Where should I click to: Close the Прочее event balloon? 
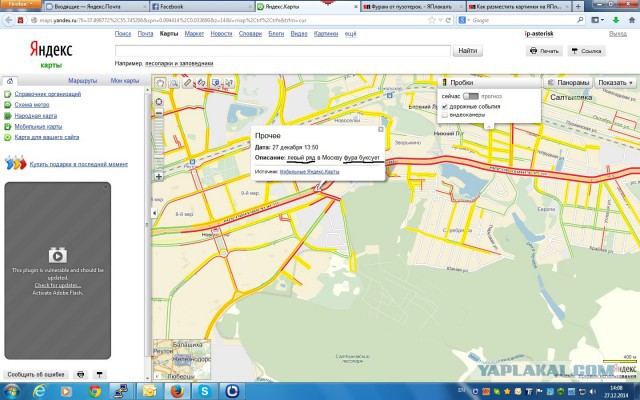click(381, 129)
